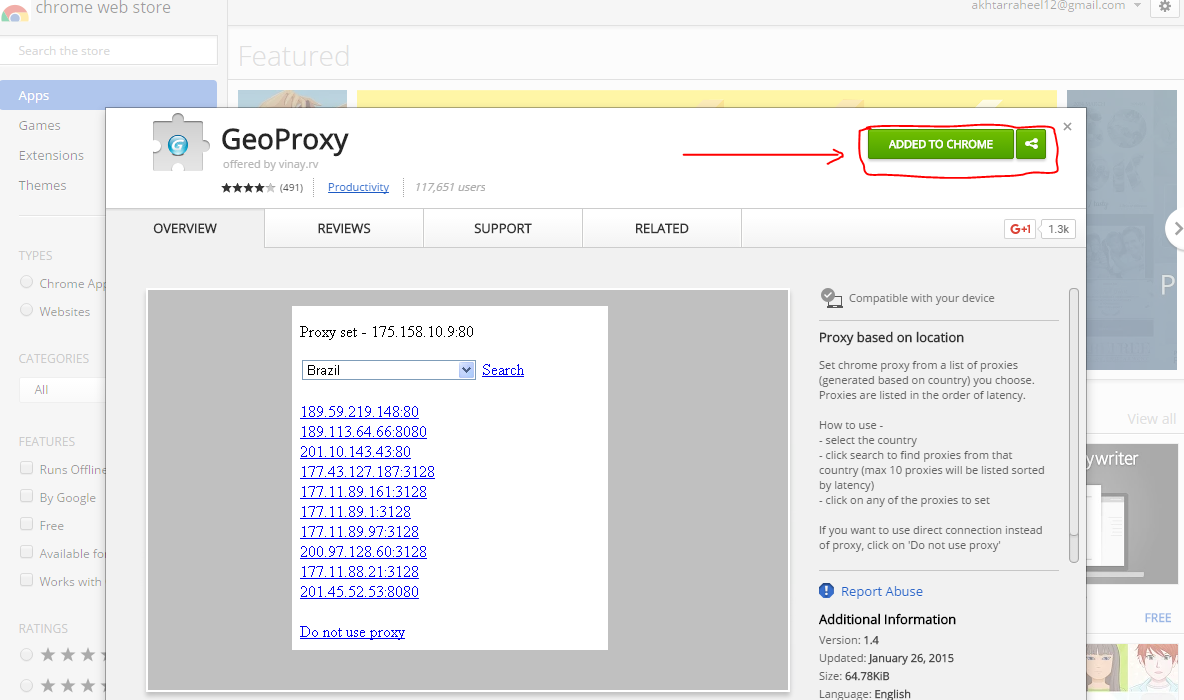Enable the Works with checkbox
The image size is (1184, 700).
[x=26, y=580]
